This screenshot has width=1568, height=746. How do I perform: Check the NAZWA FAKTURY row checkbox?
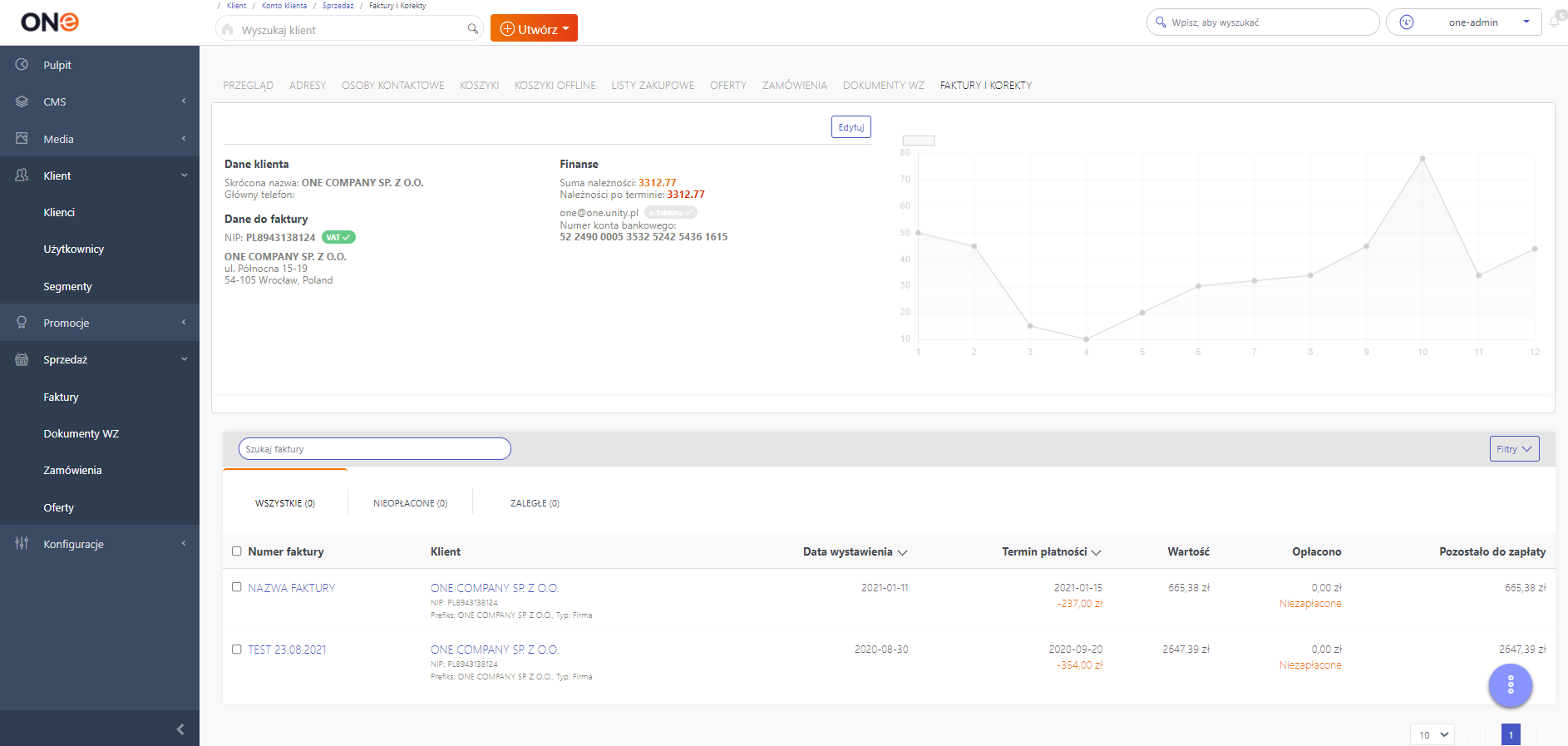(237, 587)
